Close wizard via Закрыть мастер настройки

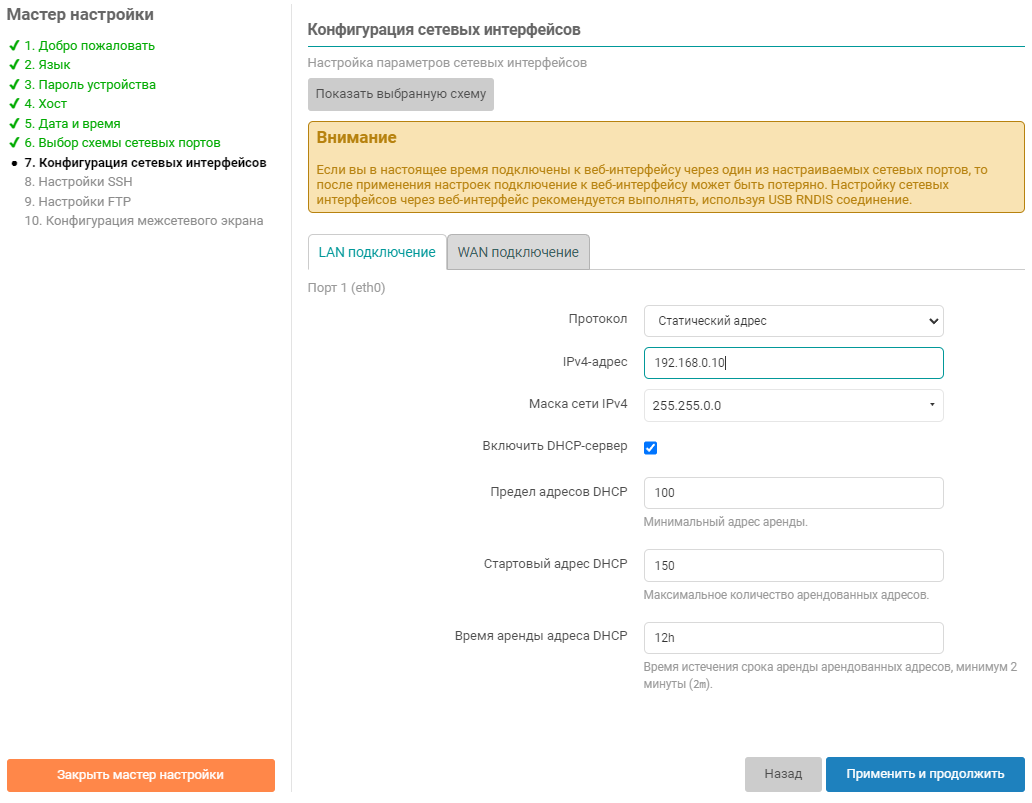coord(140,775)
